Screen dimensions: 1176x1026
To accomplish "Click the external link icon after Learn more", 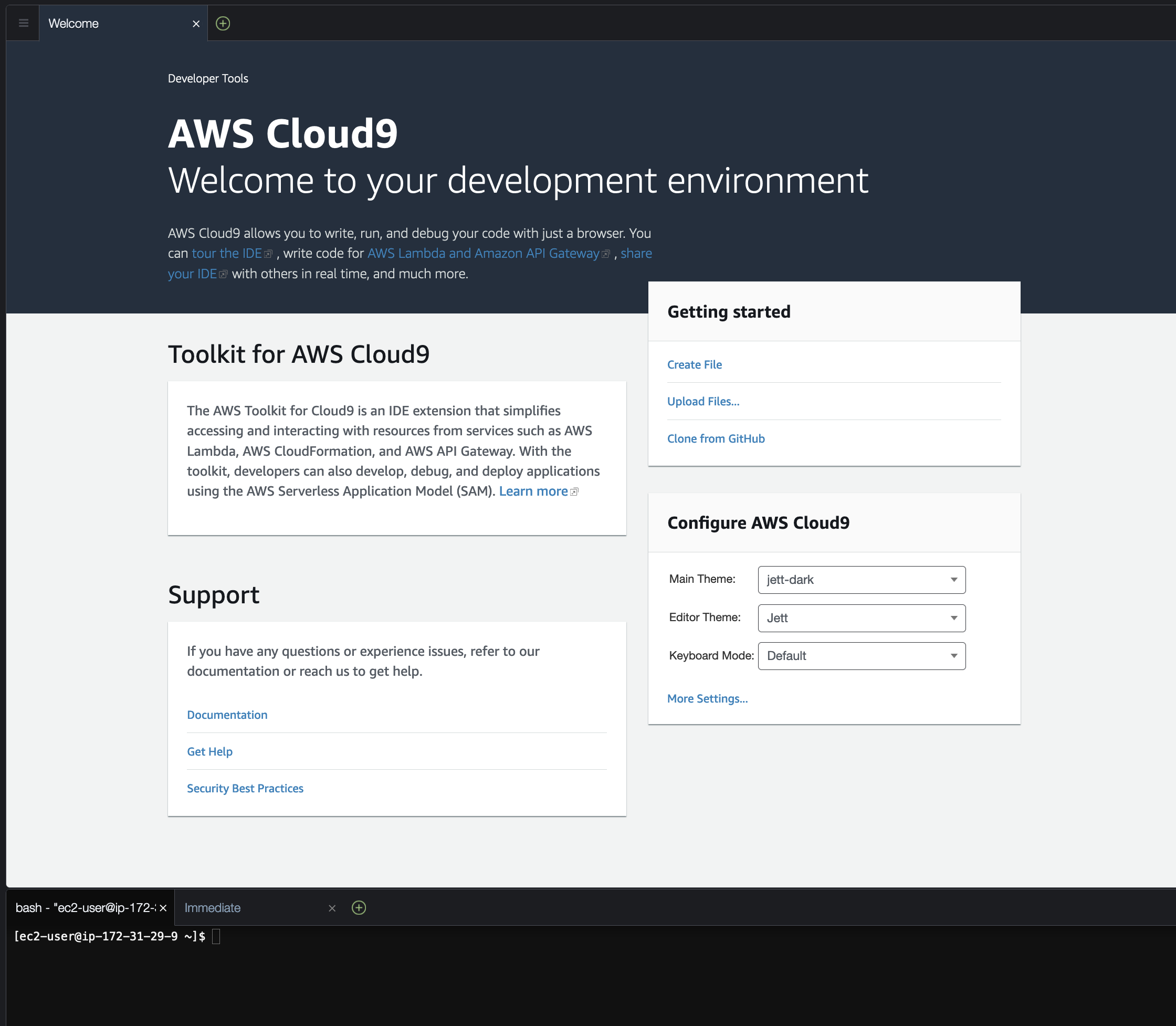I will pyautogui.click(x=574, y=492).
